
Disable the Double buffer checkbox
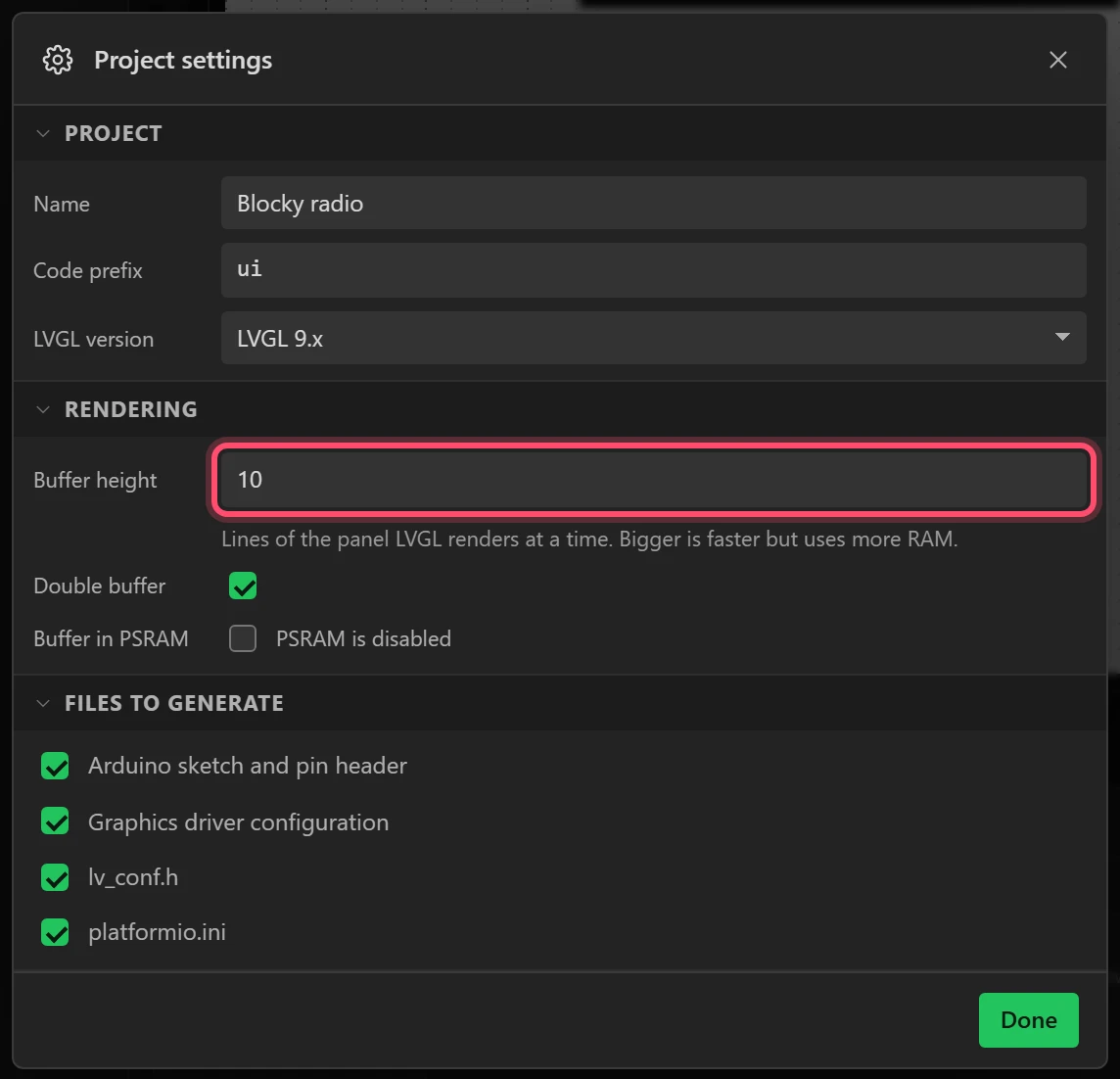[243, 586]
